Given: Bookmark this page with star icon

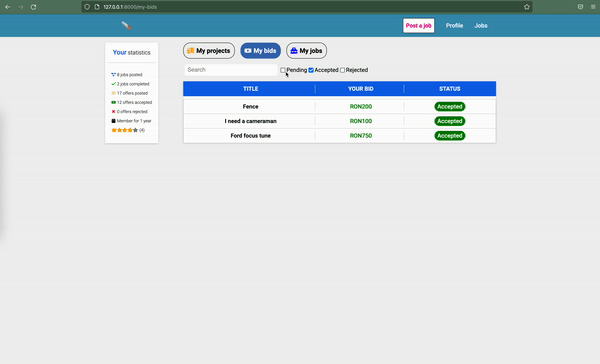Looking at the screenshot, I should click(x=527, y=7).
